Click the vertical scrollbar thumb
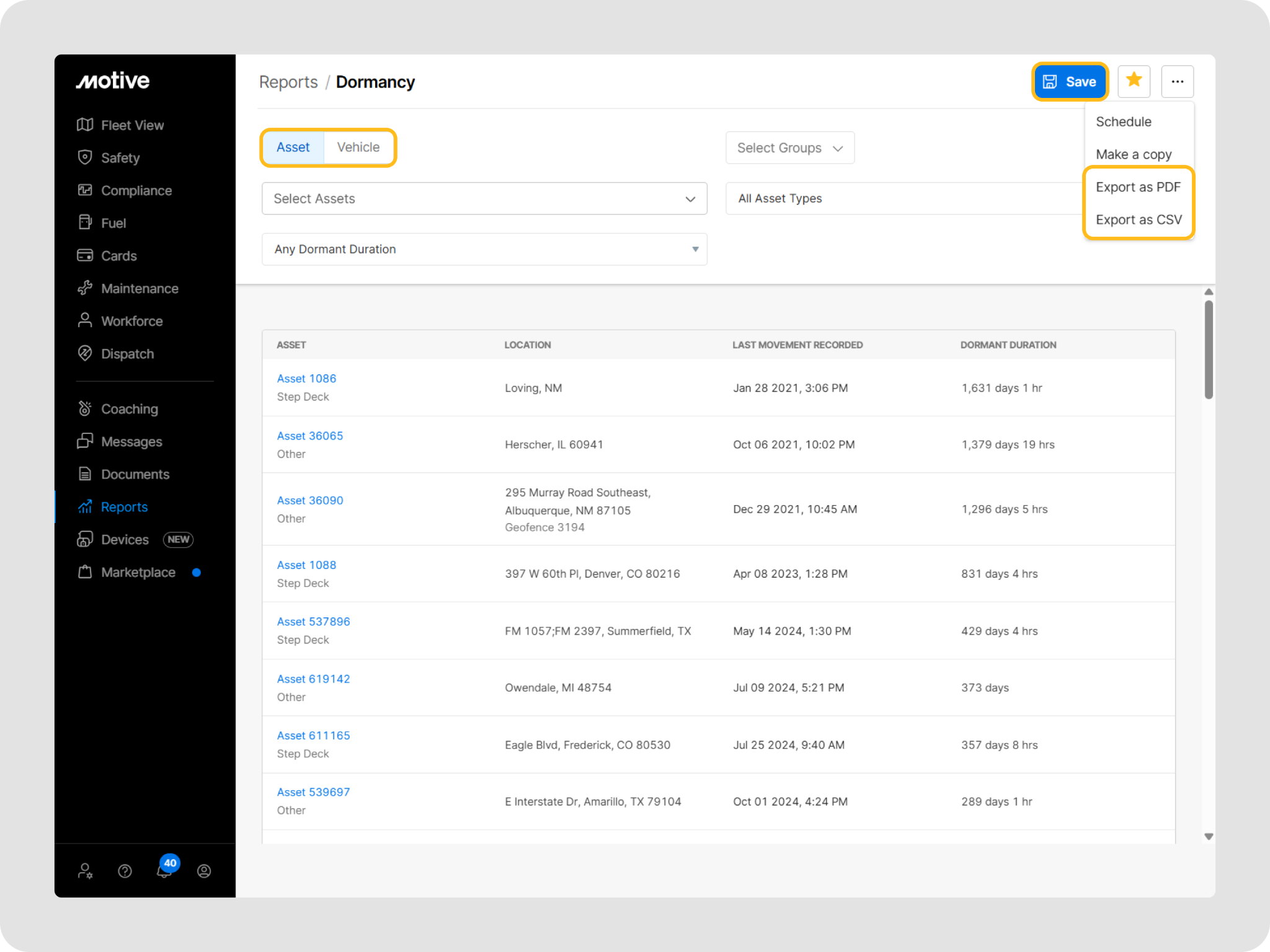 tap(1208, 350)
